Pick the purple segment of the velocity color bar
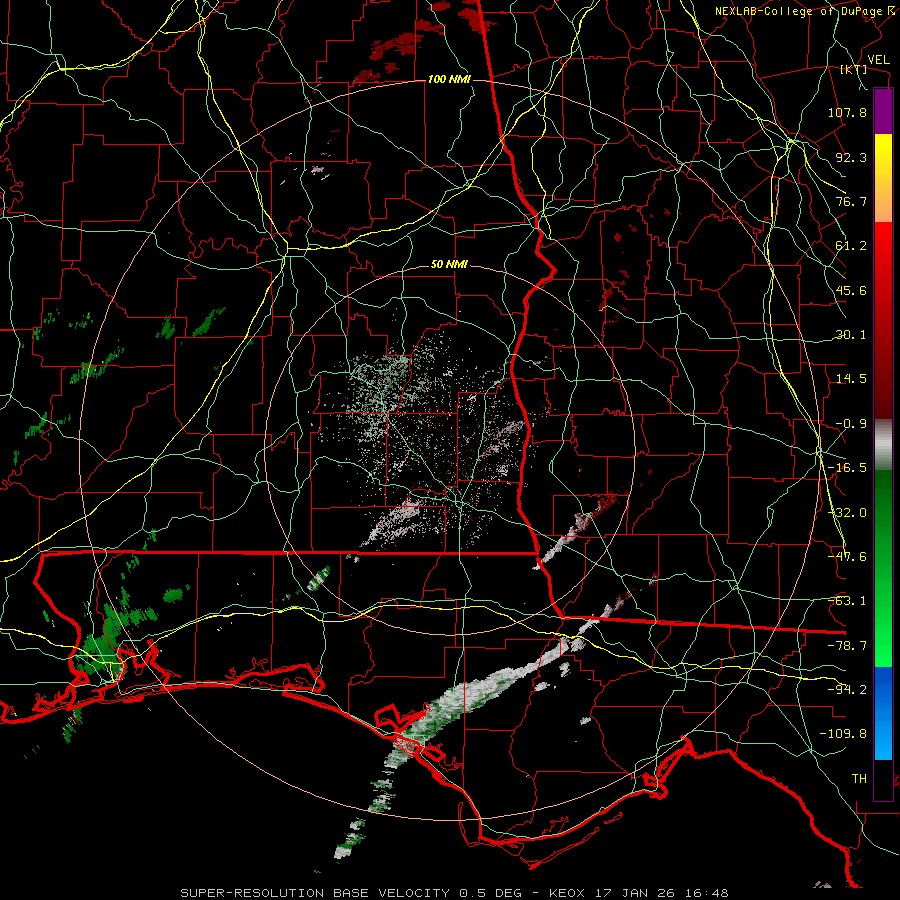Image resolution: width=900 pixels, height=900 pixels. (883, 111)
